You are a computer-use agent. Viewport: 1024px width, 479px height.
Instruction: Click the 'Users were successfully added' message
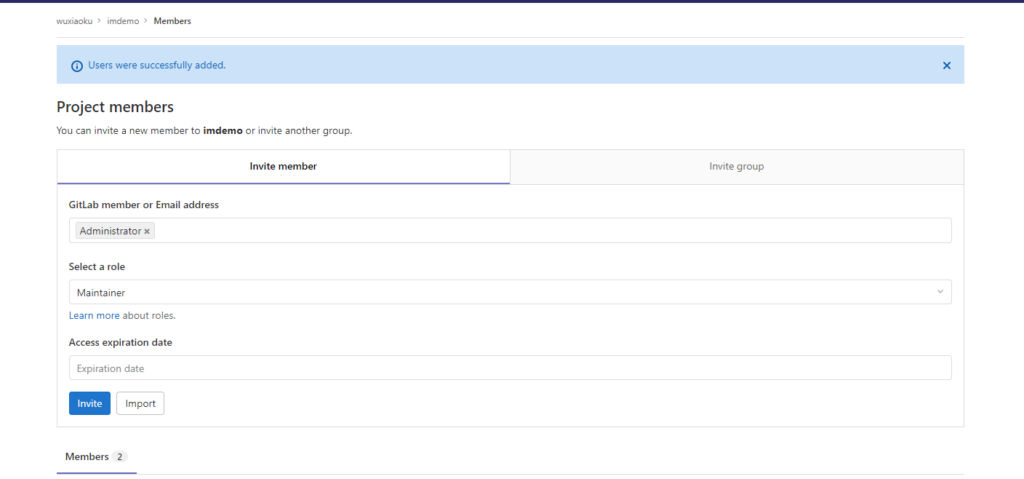pyautogui.click(x=157, y=65)
